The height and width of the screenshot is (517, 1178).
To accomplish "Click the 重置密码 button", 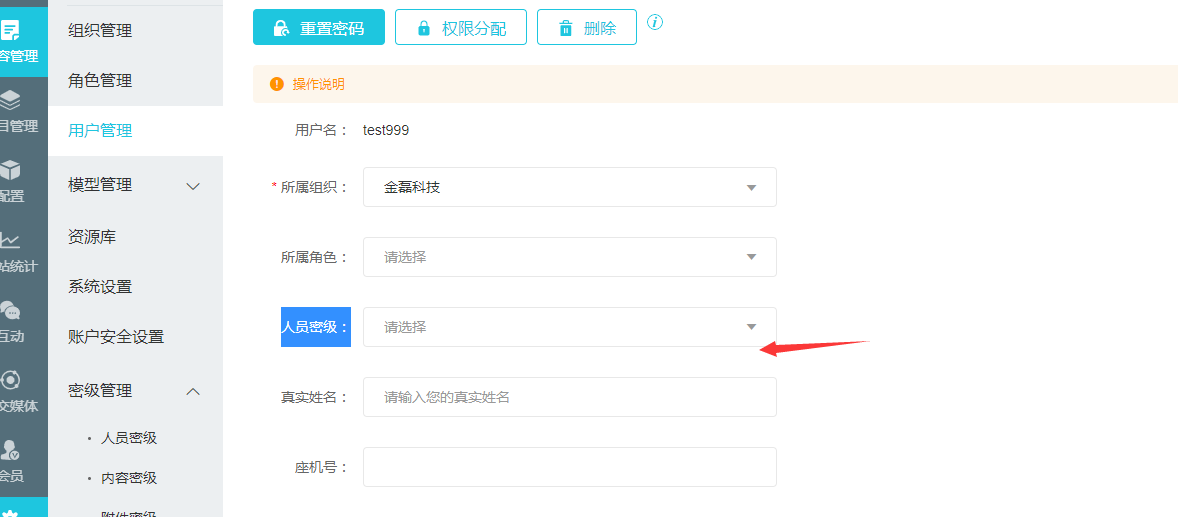I will [320, 28].
